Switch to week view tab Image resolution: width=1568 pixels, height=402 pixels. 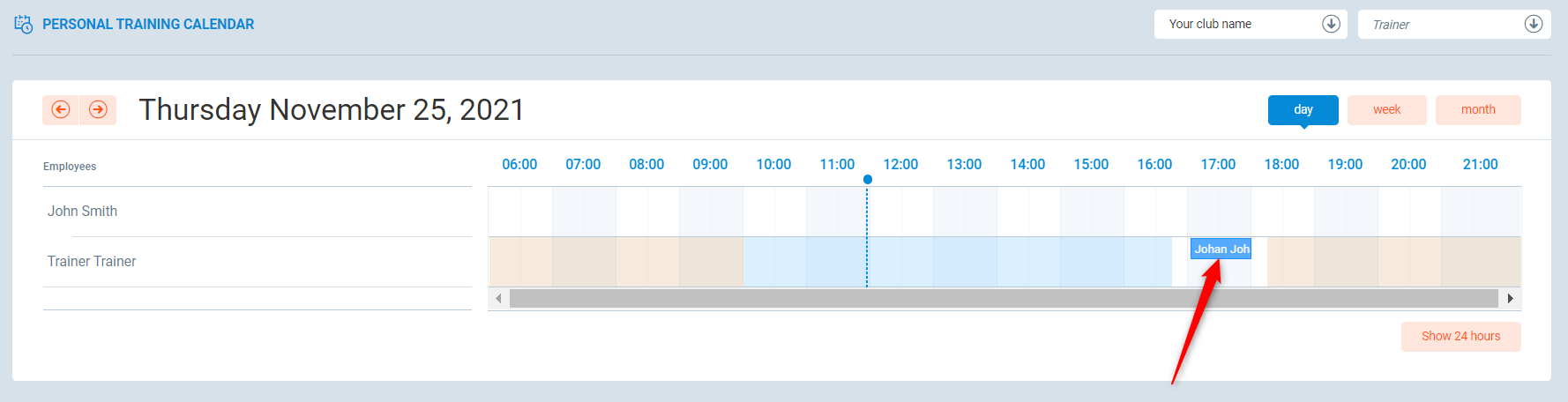coord(1386,109)
